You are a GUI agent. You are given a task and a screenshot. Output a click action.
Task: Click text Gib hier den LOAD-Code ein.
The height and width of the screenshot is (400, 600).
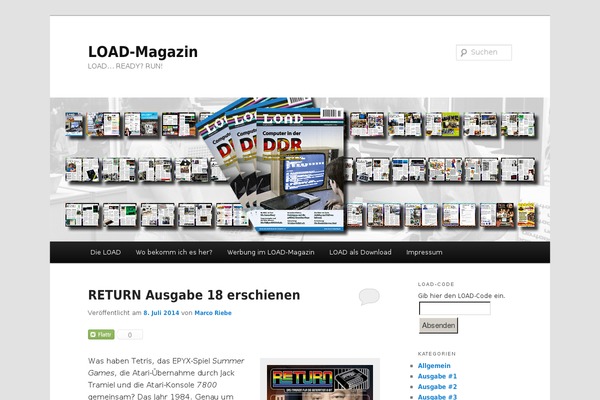click(x=461, y=296)
